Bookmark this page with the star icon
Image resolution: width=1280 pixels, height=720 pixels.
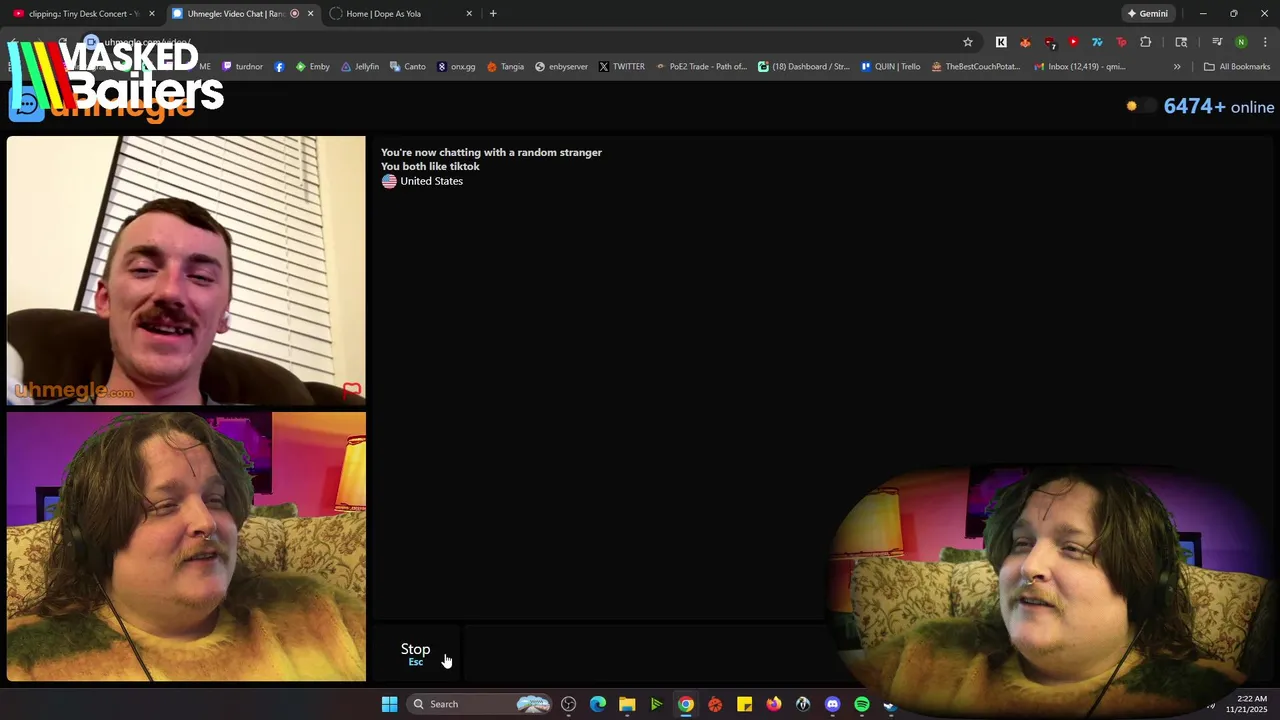[967, 42]
